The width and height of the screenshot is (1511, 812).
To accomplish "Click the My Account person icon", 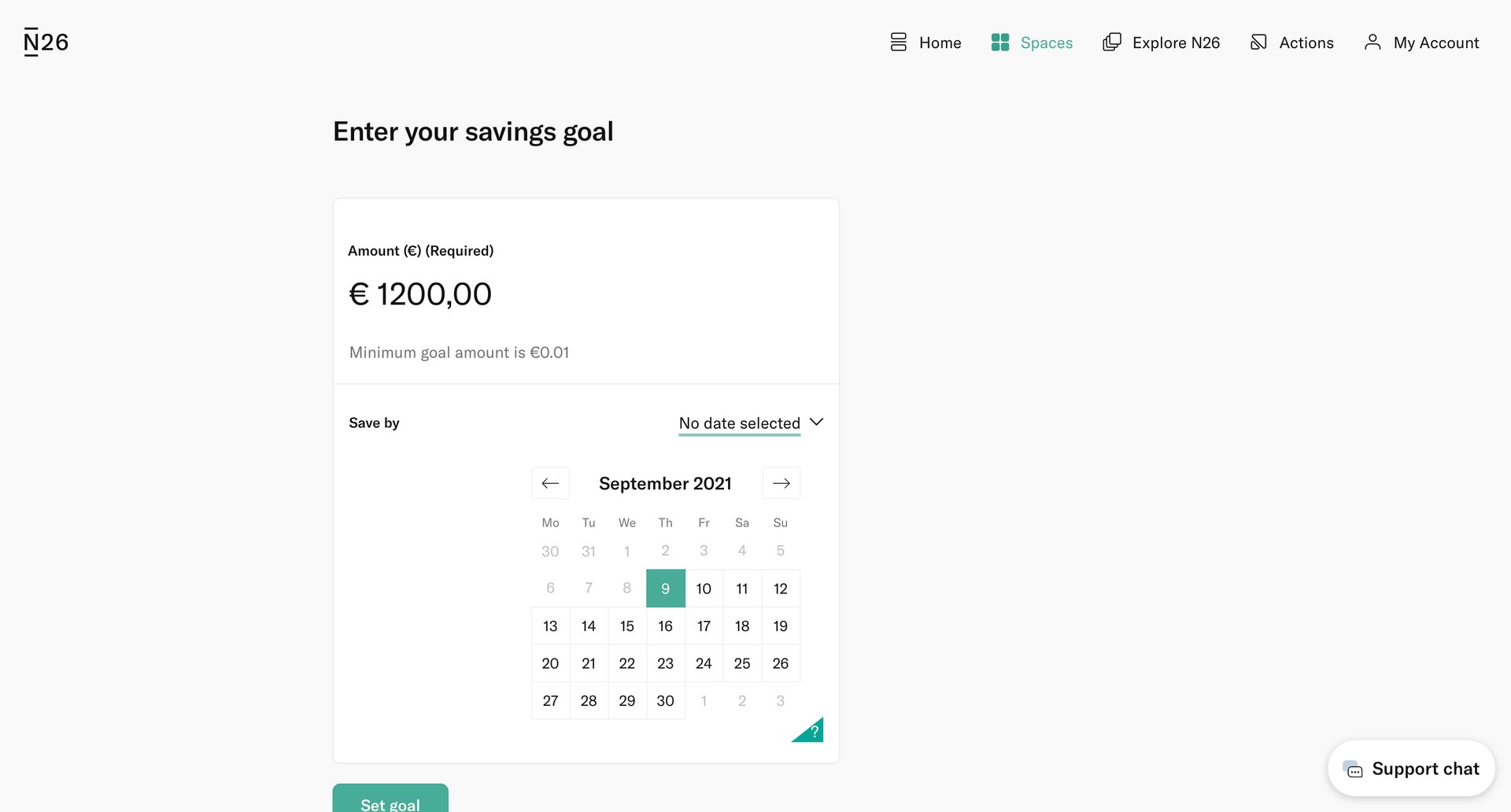I will 1372,42.
